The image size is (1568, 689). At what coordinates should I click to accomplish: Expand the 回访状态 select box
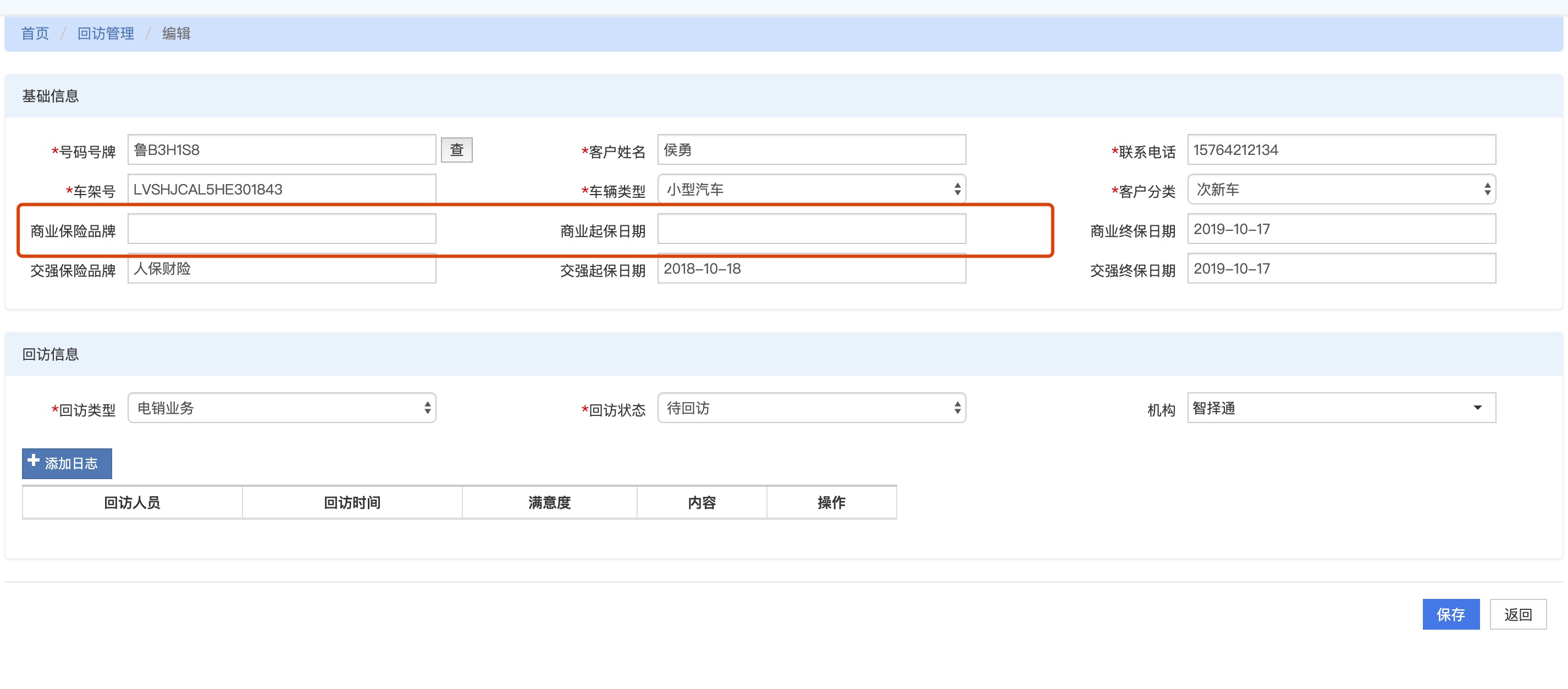tap(811, 408)
